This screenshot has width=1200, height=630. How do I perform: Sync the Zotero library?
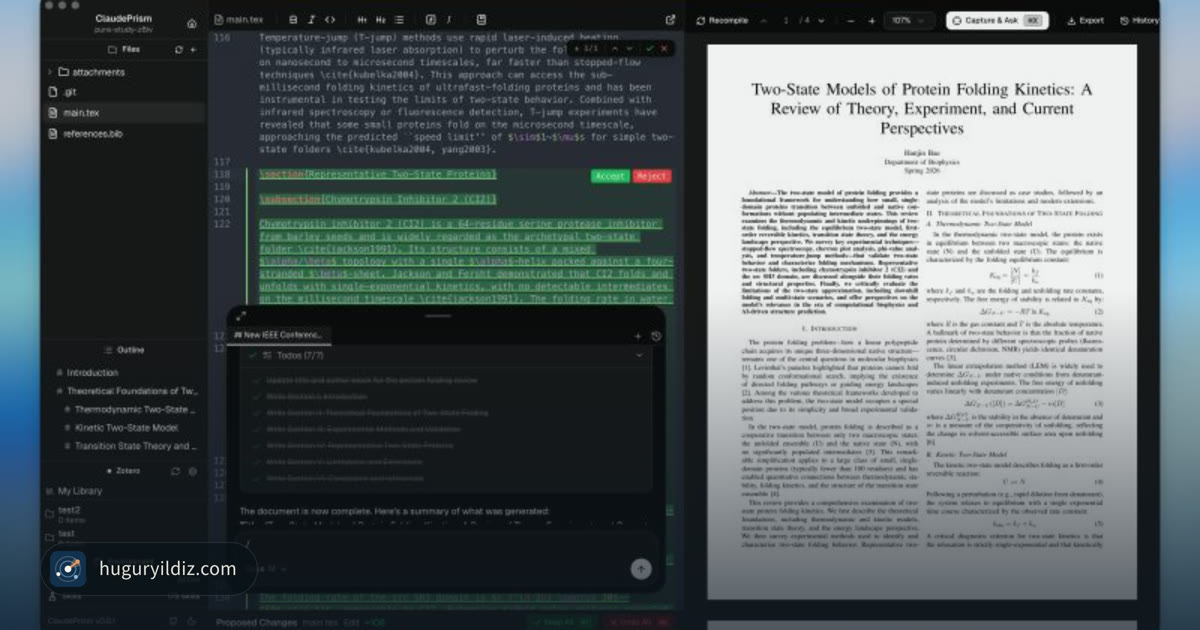[176, 471]
